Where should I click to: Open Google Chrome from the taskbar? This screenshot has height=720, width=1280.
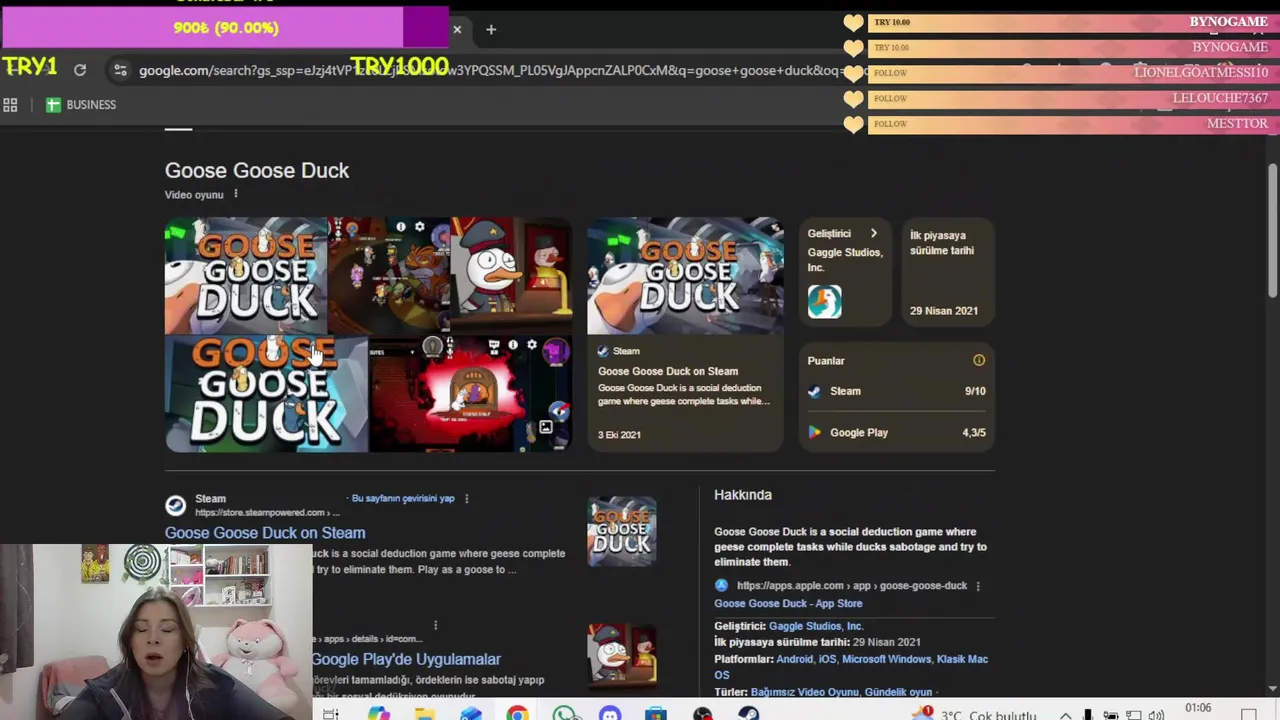[x=517, y=714]
